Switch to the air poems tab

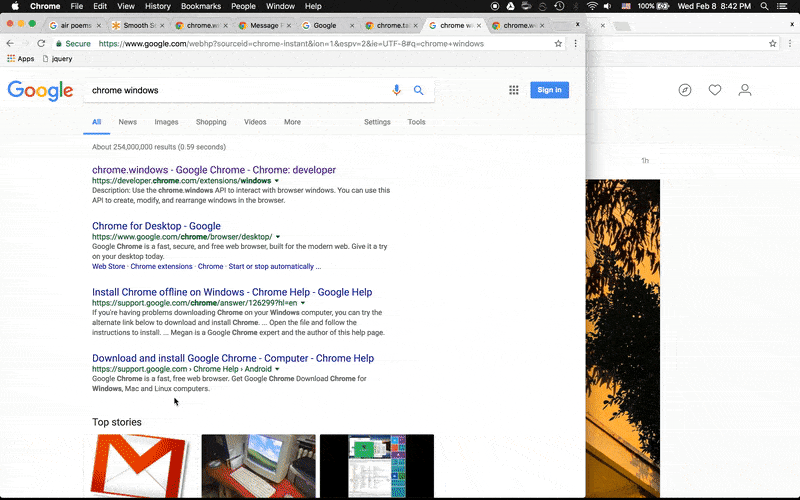point(76,25)
